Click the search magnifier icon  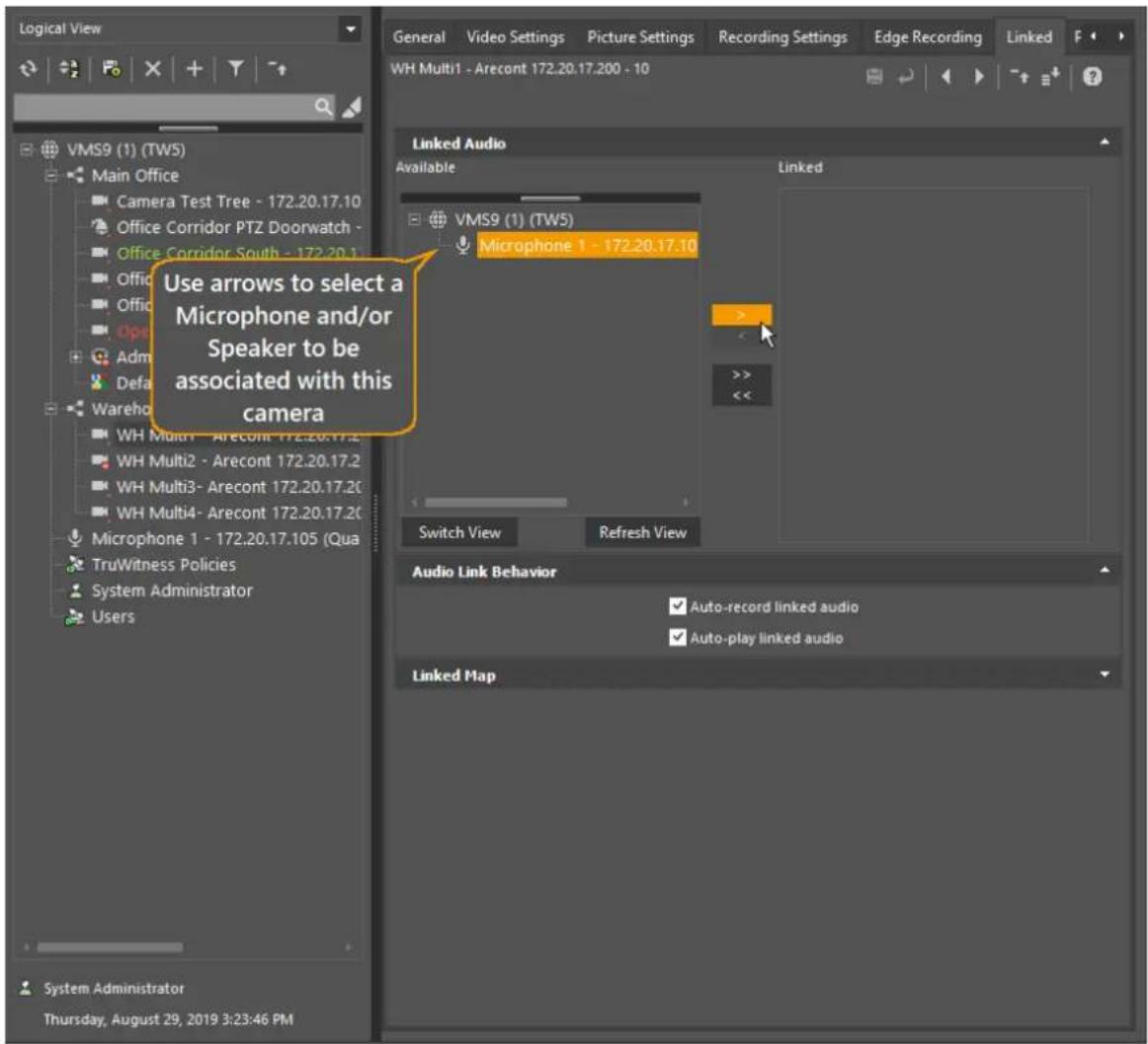[x=323, y=107]
